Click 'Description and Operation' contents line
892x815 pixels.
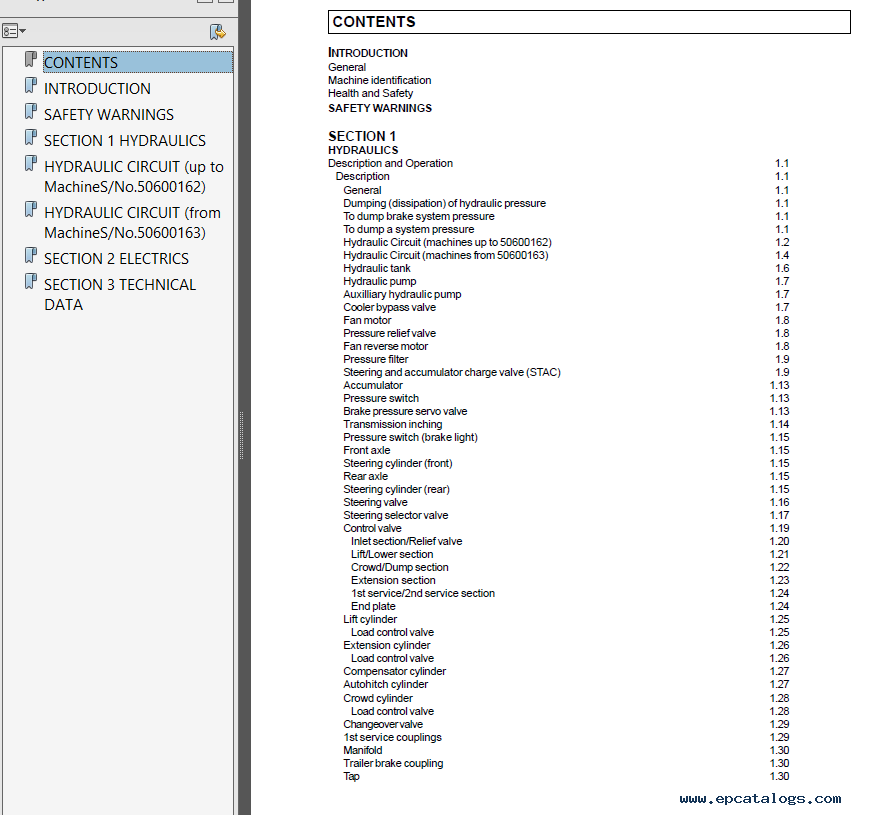coord(390,163)
